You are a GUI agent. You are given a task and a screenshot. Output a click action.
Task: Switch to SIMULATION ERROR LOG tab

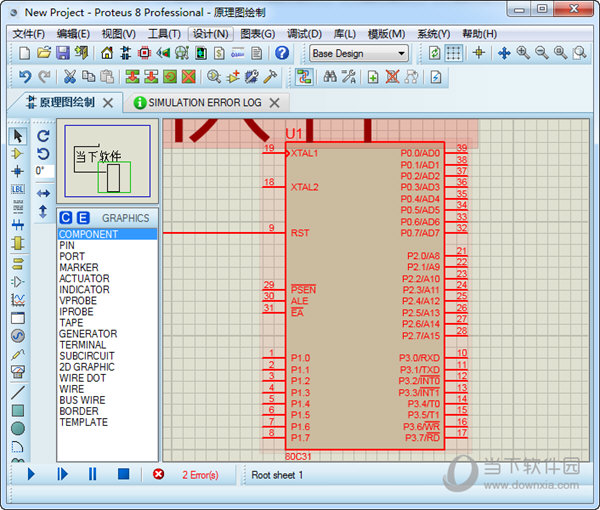coord(204,103)
